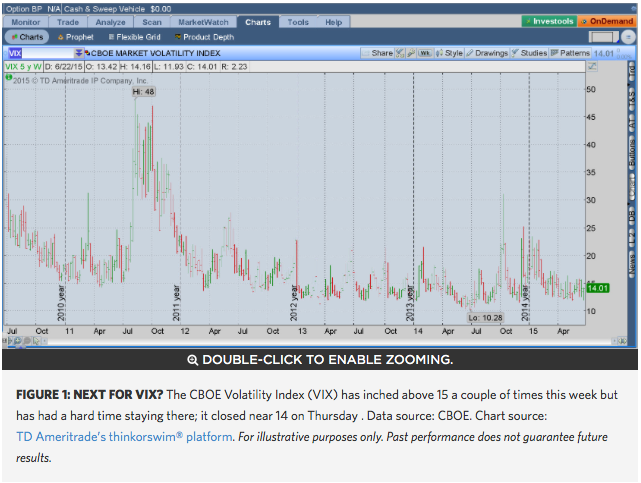Click the 2013 year marker line label
Image resolution: width=641 pixels, height=483 pixels.
tap(410, 303)
